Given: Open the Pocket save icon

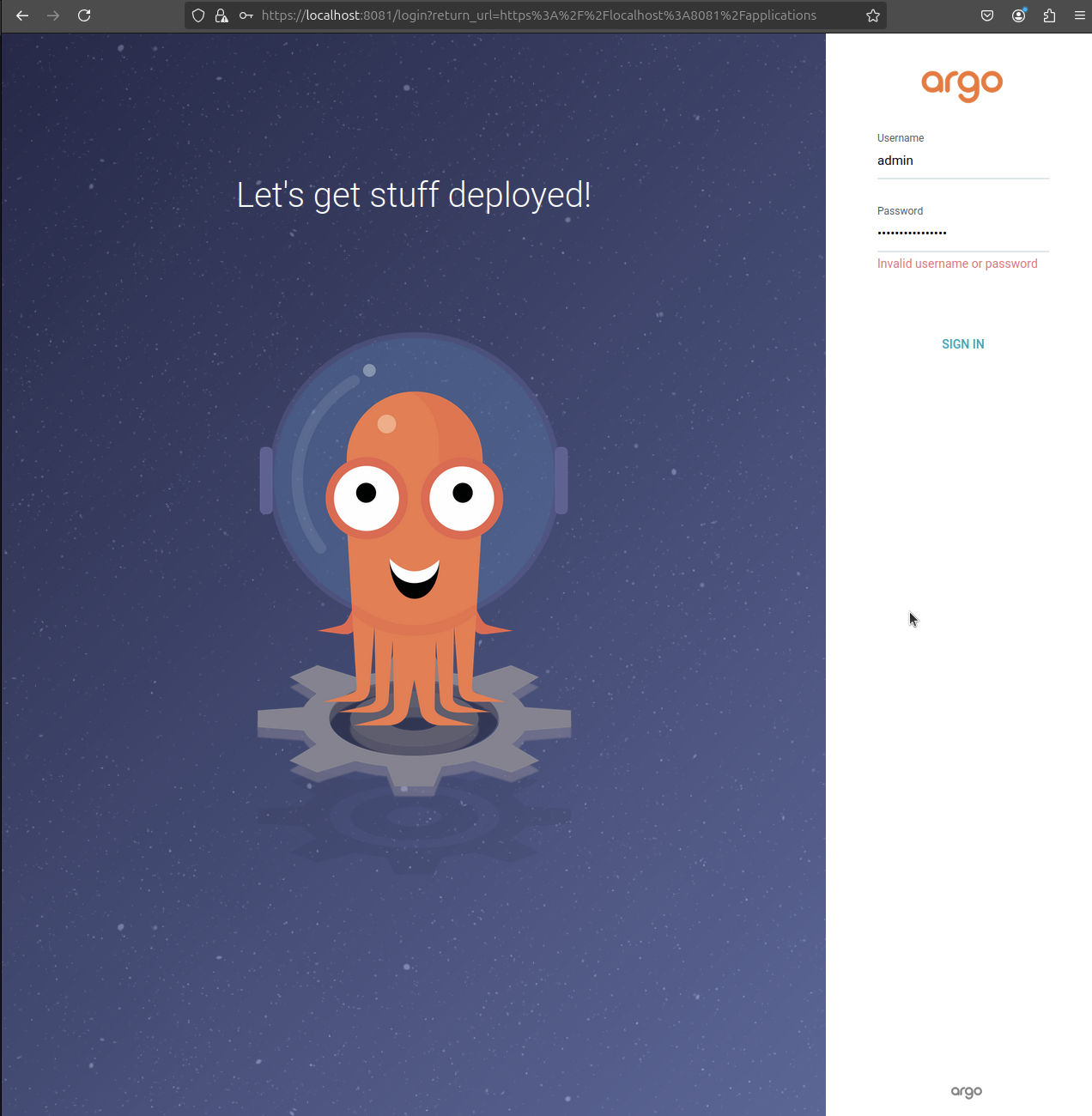Looking at the screenshot, I should 987,15.
